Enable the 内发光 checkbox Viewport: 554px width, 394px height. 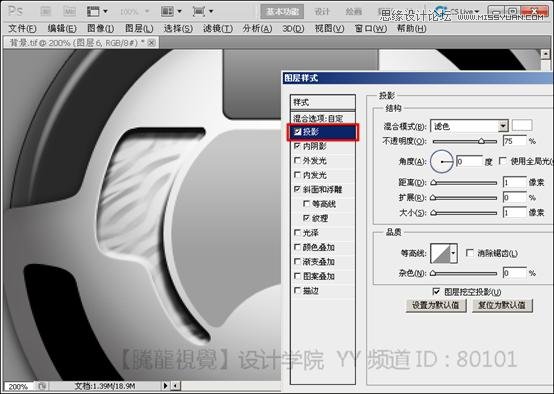point(297,175)
